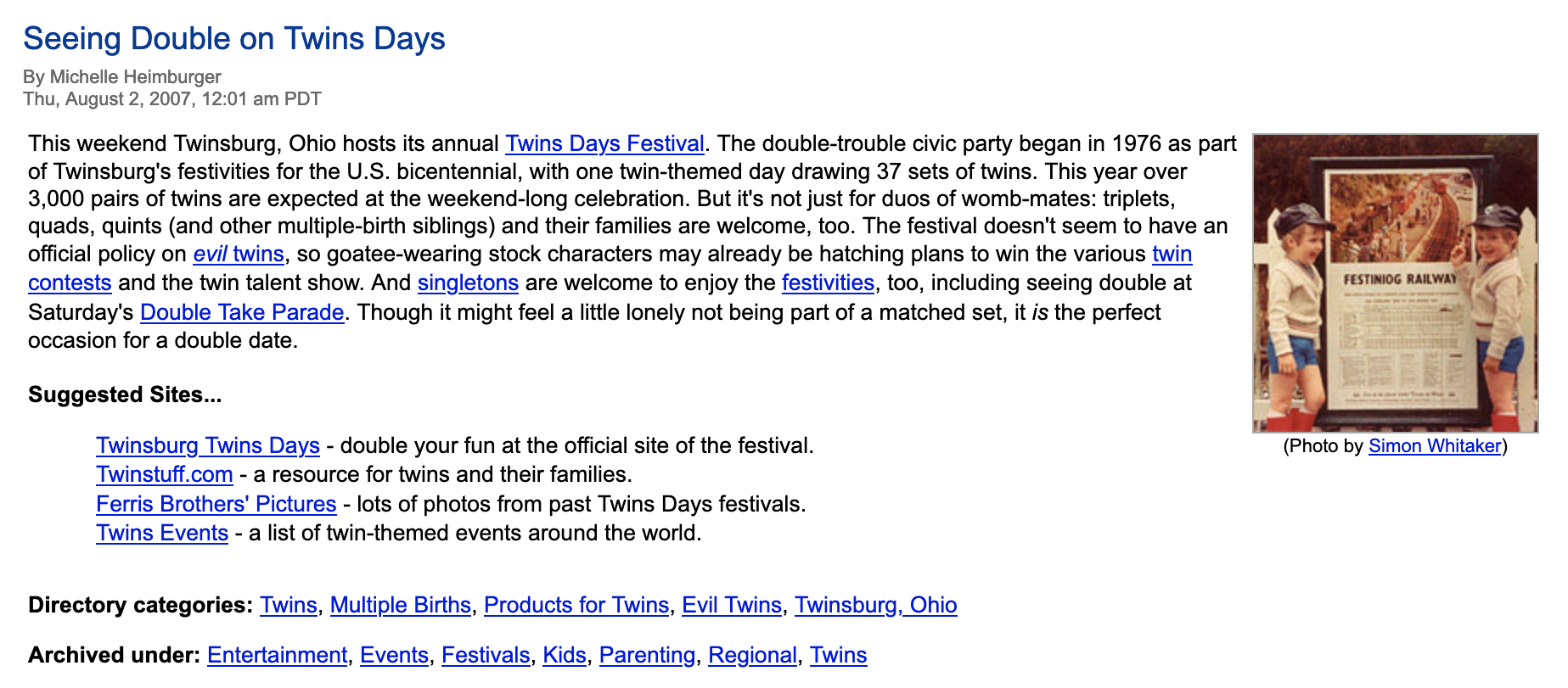Visit the Twinsburg Twins Days site
The image size is (1568, 688).
pos(208,445)
